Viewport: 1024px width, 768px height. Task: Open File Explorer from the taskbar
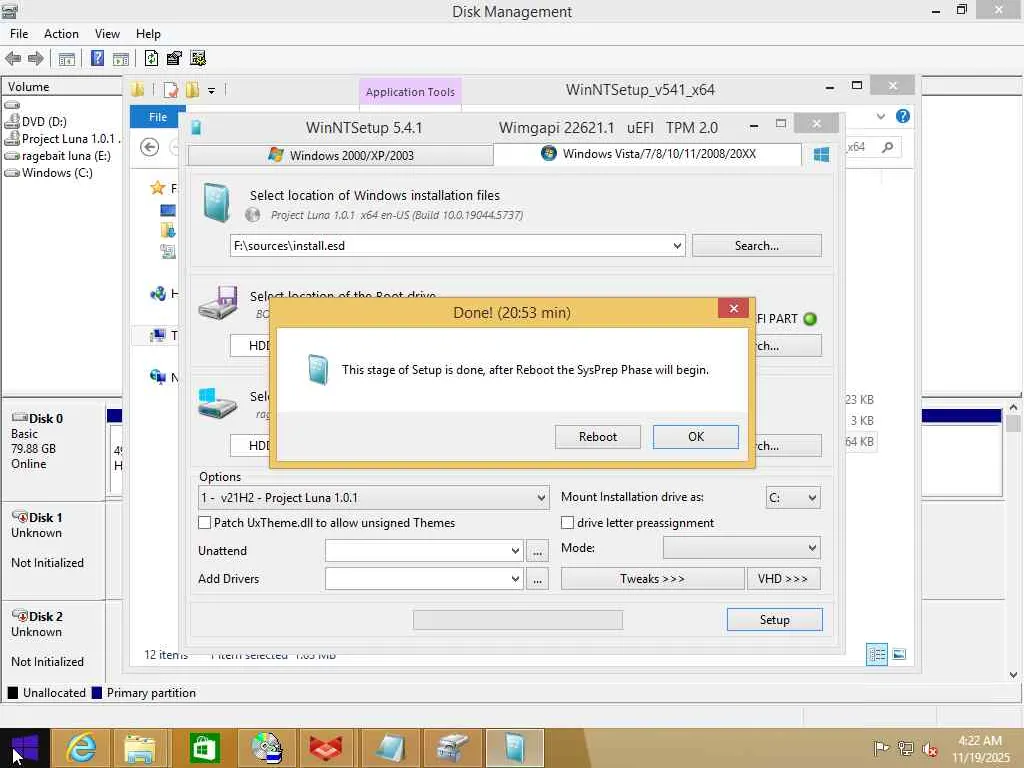(x=139, y=748)
